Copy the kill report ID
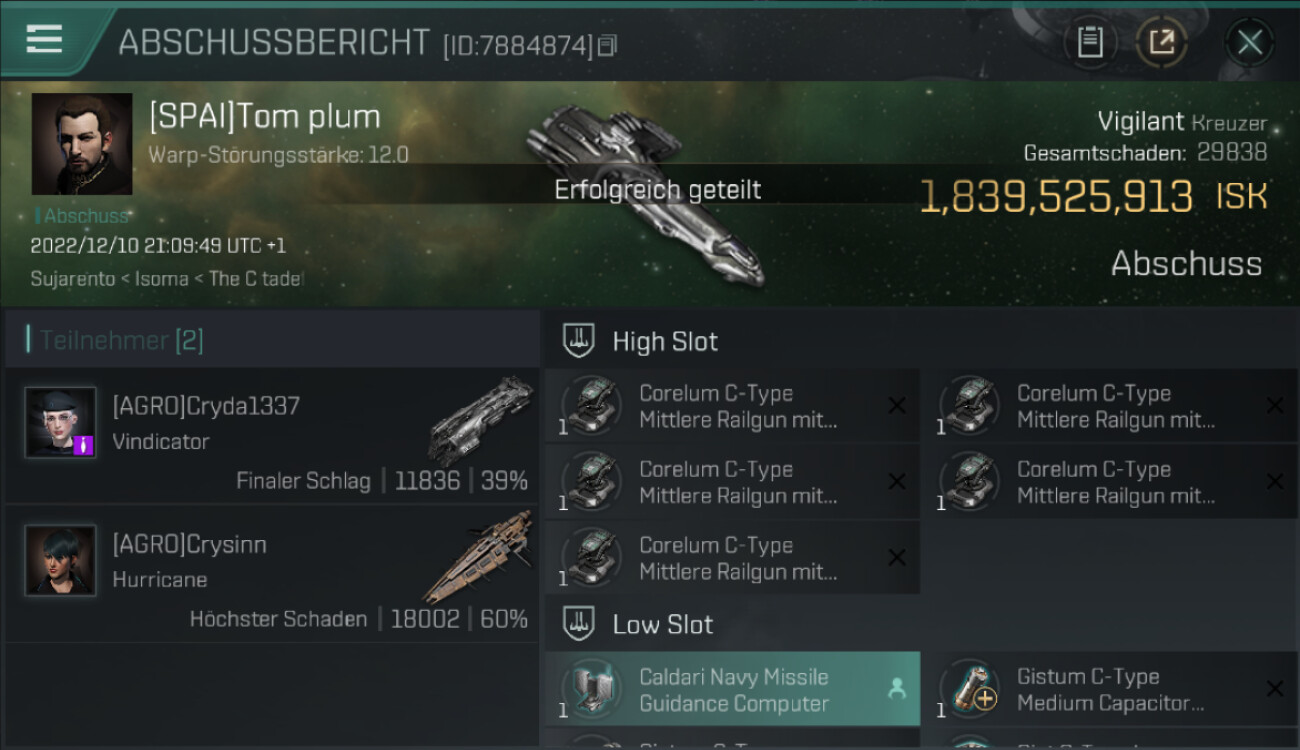 click(x=609, y=45)
